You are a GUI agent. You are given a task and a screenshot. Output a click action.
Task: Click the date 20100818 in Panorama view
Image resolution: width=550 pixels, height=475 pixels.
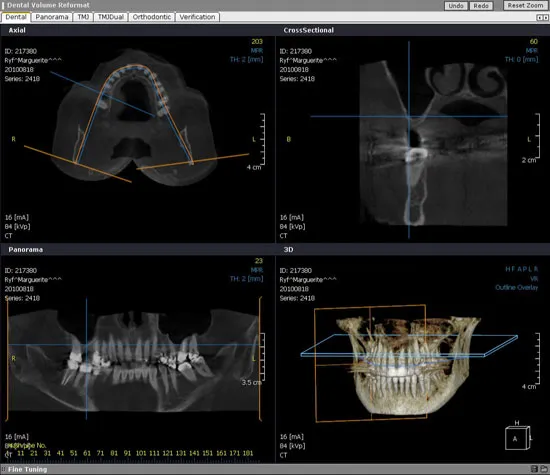pyautogui.click(x=19, y=289)
